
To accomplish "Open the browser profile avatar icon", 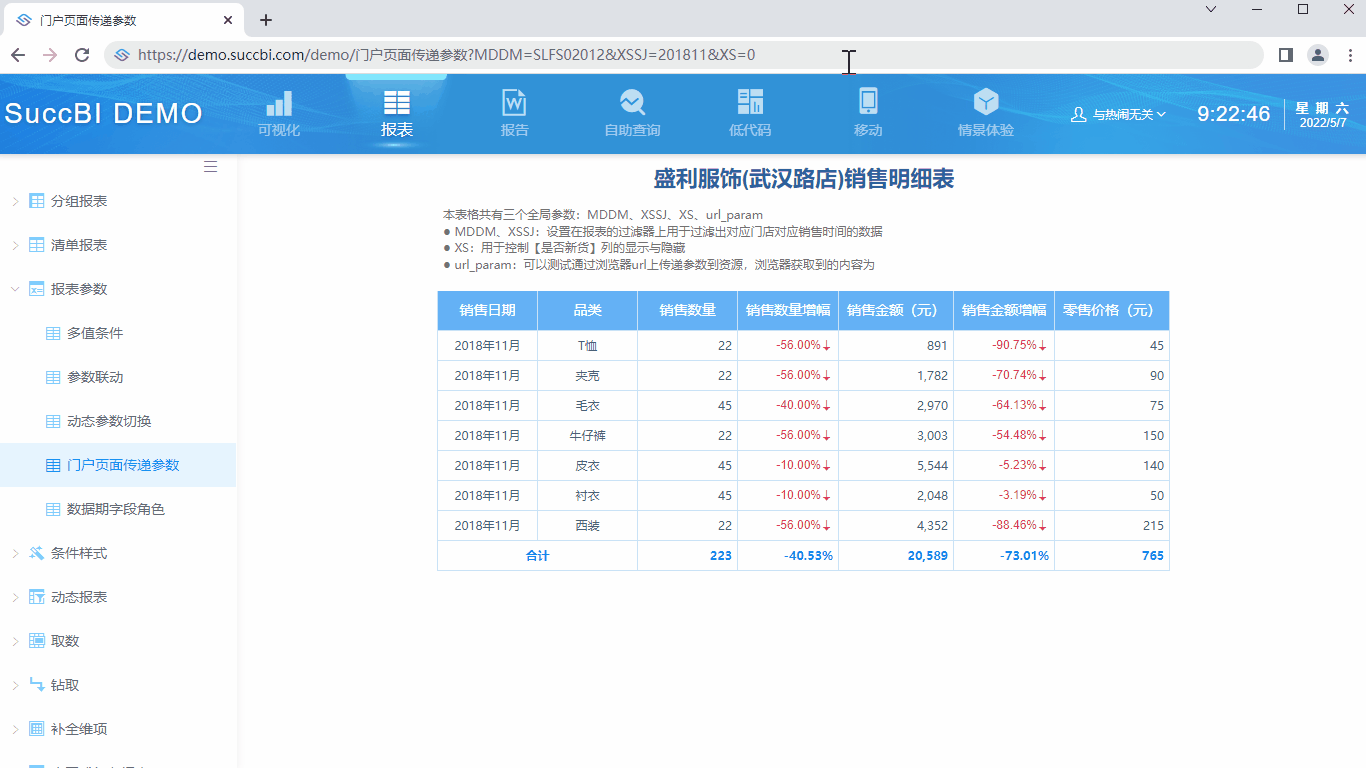I will [1317, 56].
